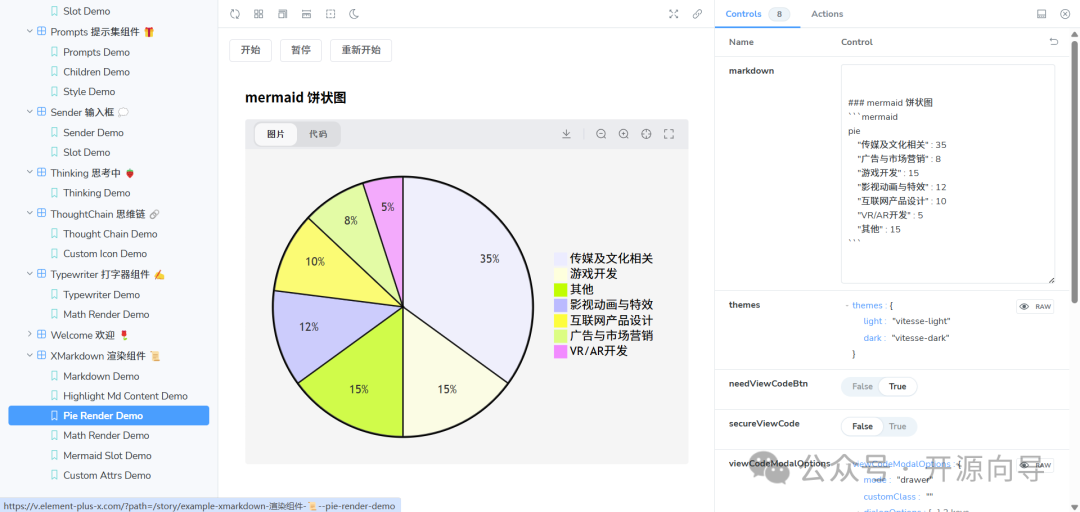Click the "vitesse-light" theme value

pos(921,321)
